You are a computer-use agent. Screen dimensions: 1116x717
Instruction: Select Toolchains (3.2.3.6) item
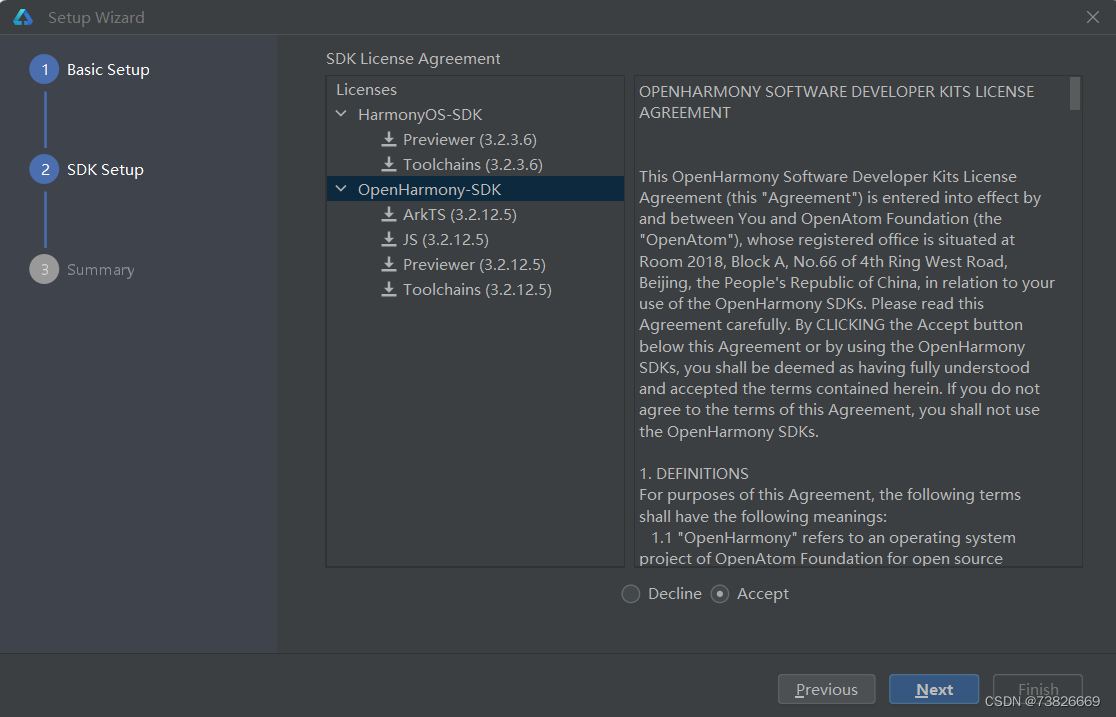click(473, 164)
